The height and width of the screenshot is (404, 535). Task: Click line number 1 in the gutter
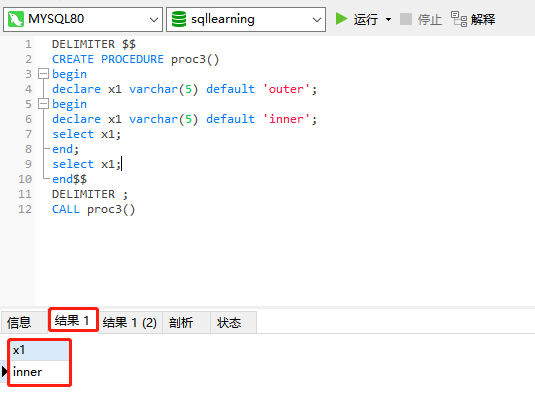28,44
